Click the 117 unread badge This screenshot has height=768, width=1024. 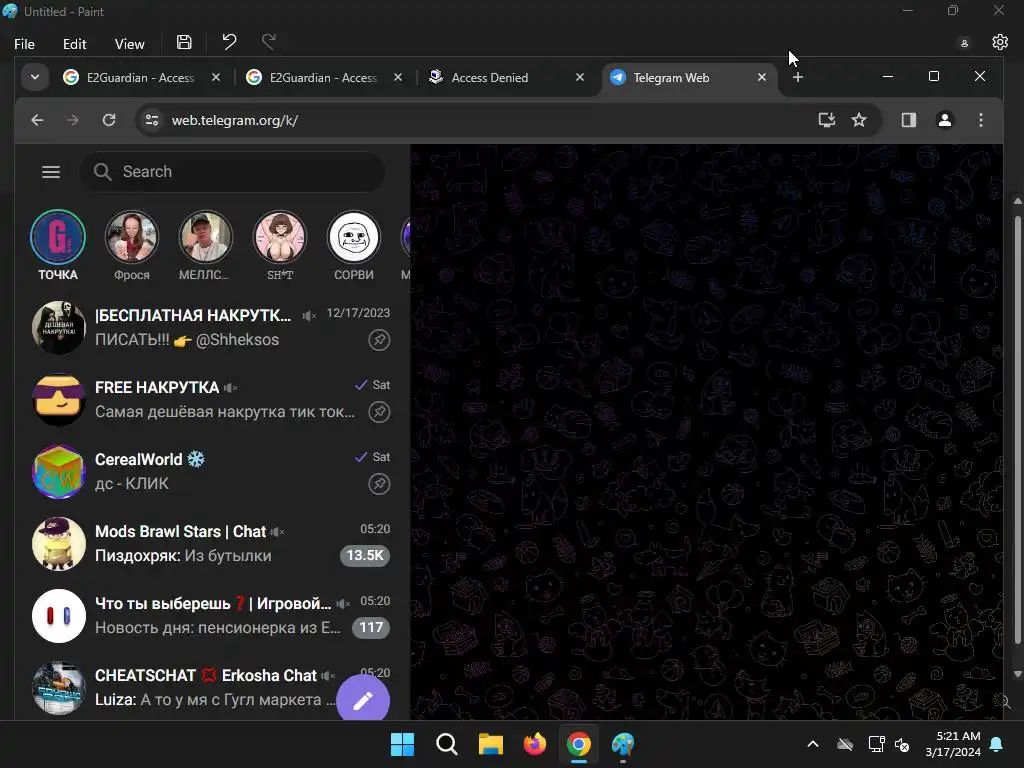point(371,628)
